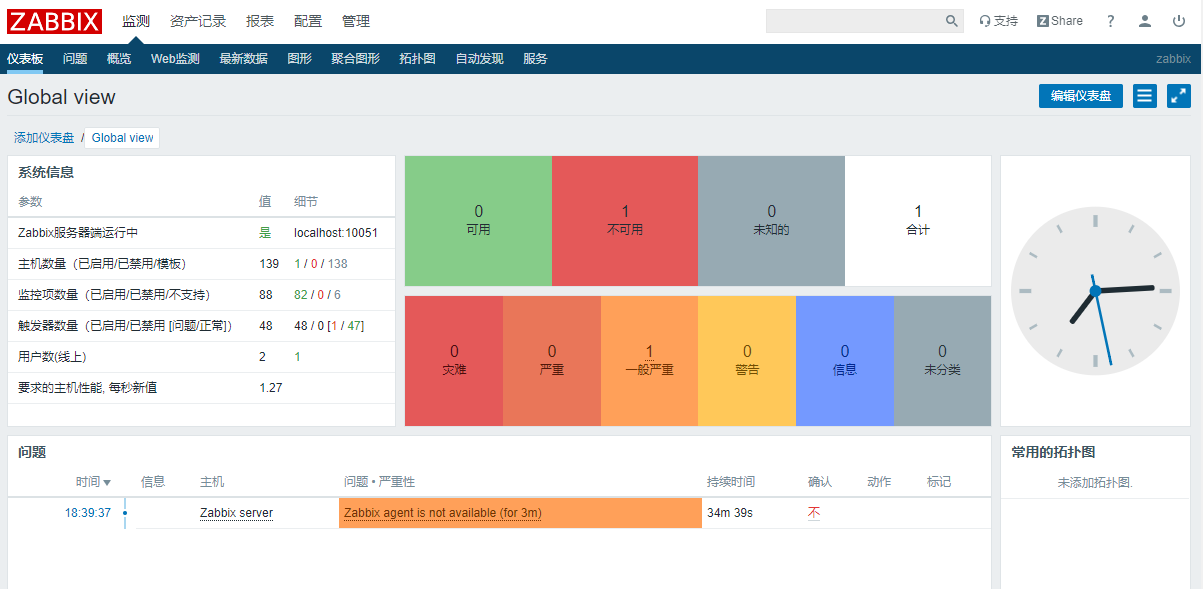
Task: Click the red 不可用 hosts tile
Action: 625,221
